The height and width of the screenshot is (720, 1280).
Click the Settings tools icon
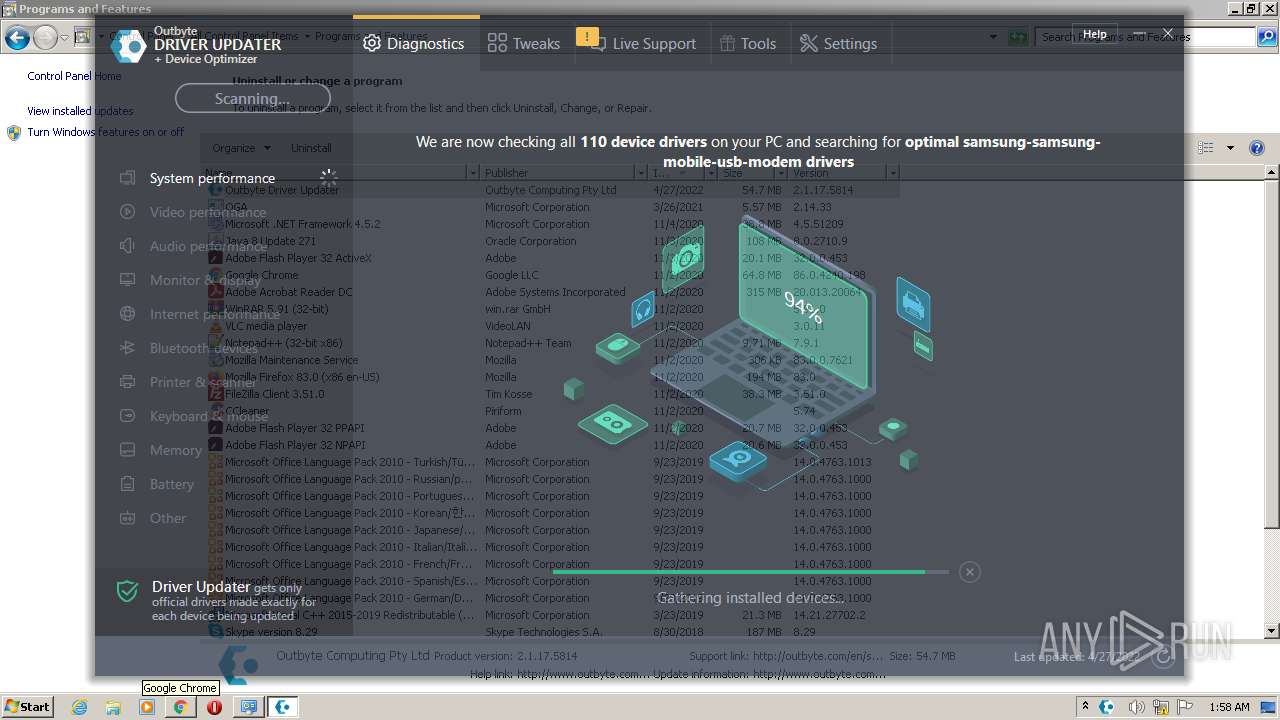pos(809,43)
